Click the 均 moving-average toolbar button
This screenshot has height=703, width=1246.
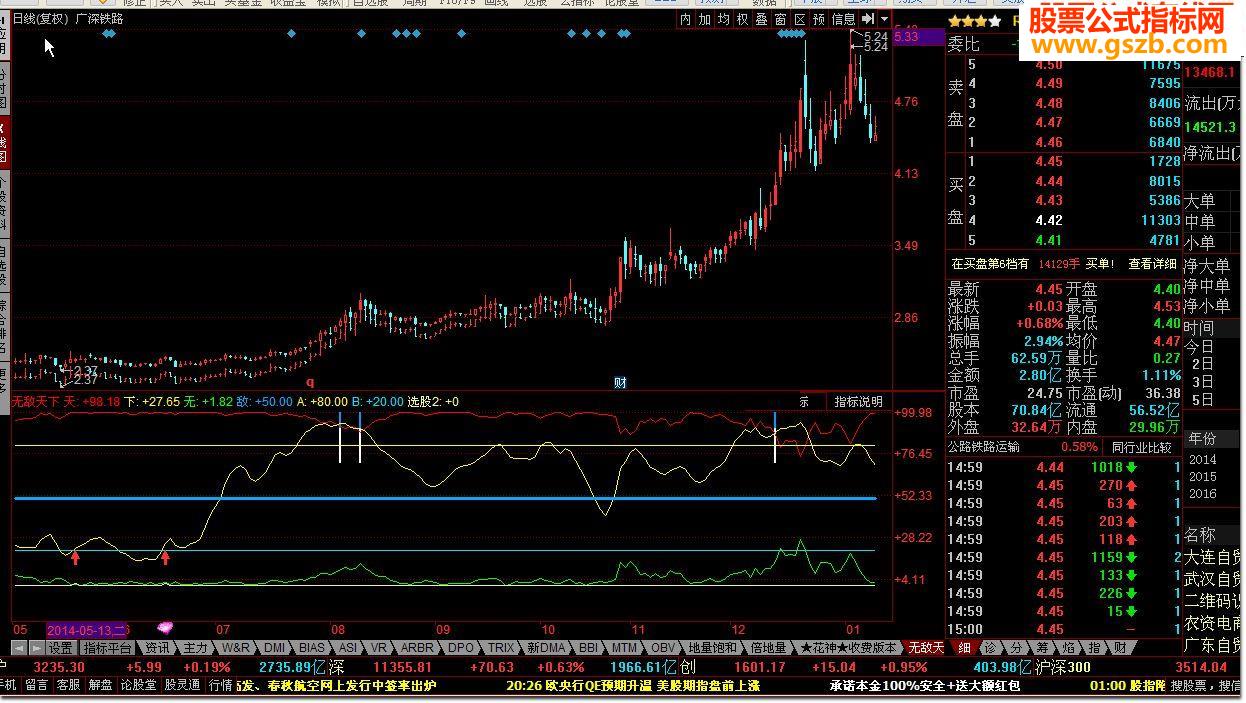723,19
